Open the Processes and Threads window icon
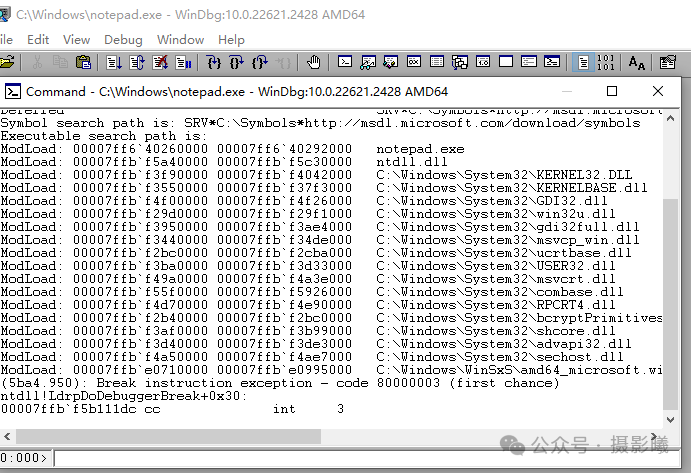Viewport: 691px width, 473px height. 529,62
